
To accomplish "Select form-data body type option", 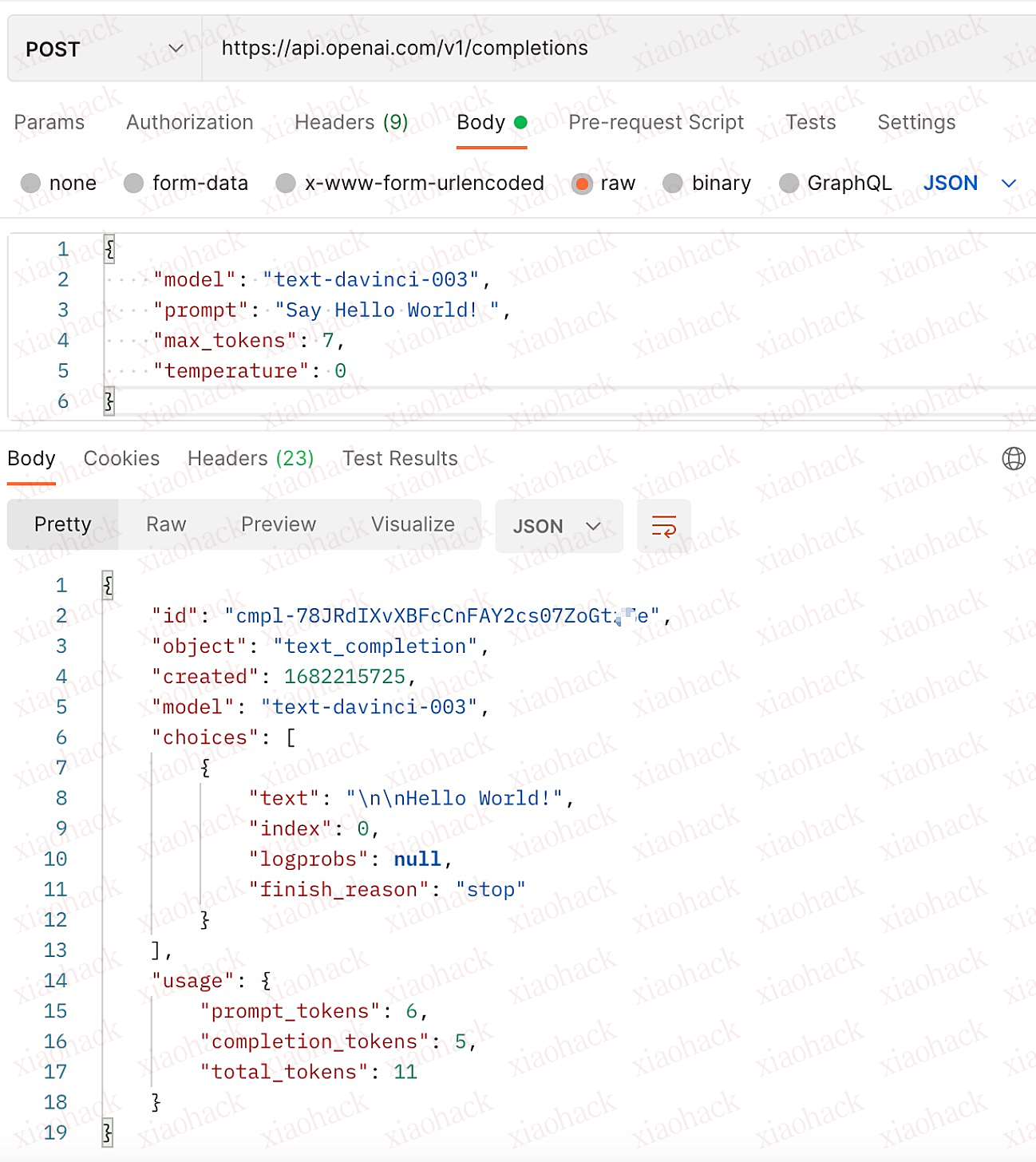I will (134, 184).
